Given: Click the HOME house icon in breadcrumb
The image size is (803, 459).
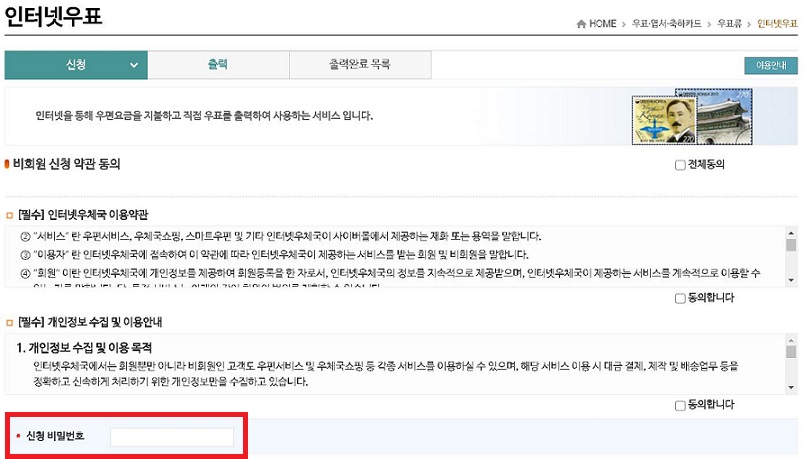Looking at the screenshot, I should click(x=581, y=24).
